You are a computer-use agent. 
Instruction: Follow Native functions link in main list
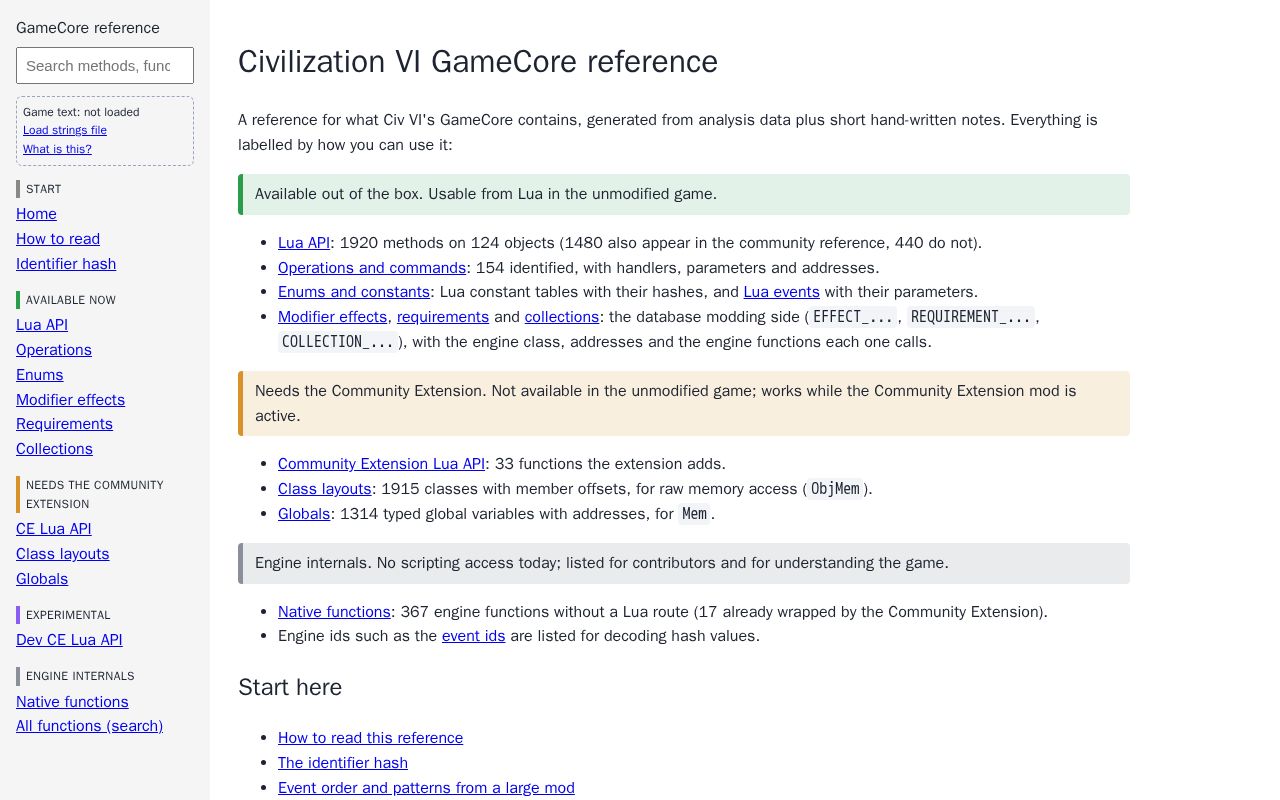334,612
